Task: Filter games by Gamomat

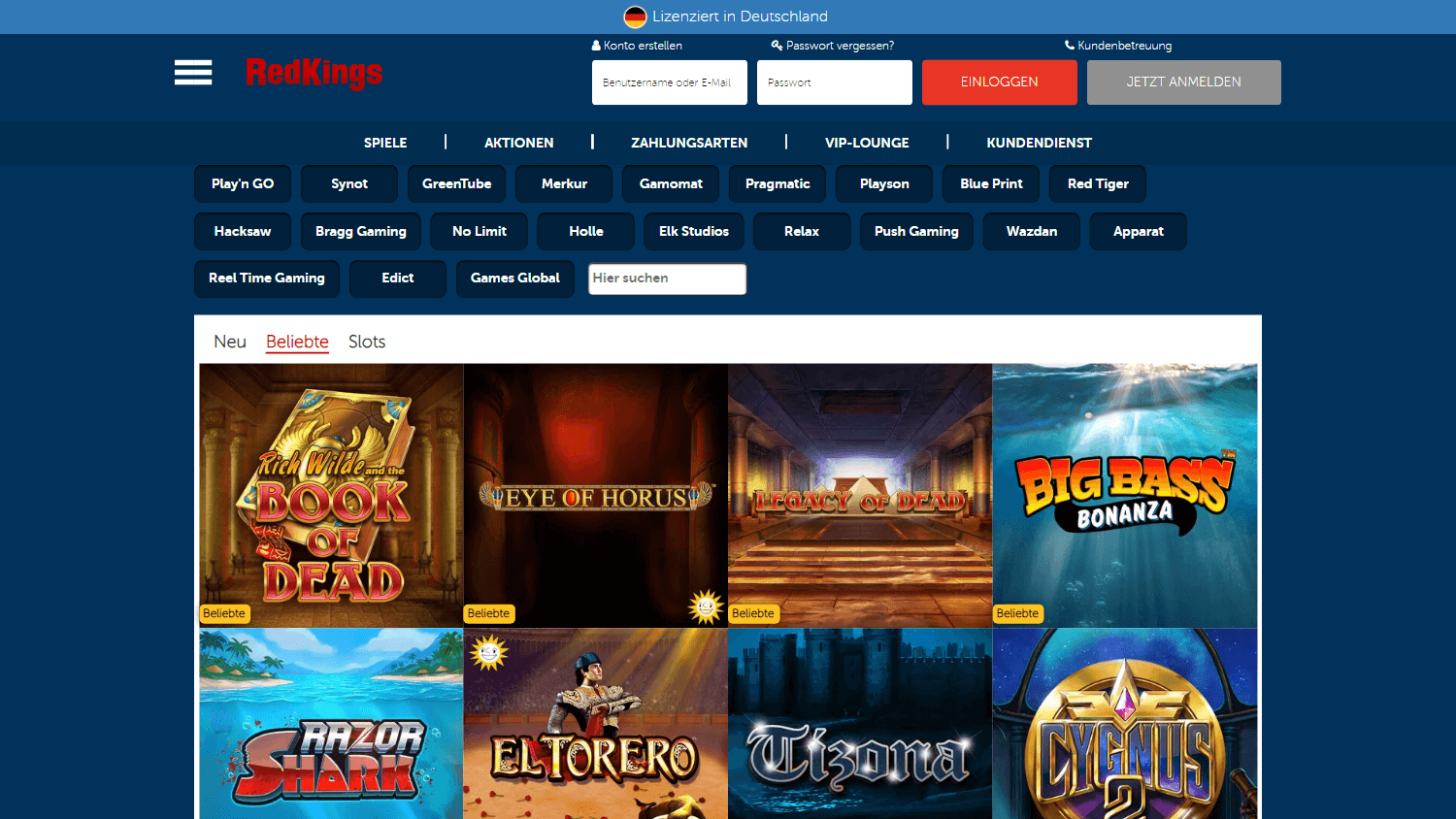Action: (671, 183)
